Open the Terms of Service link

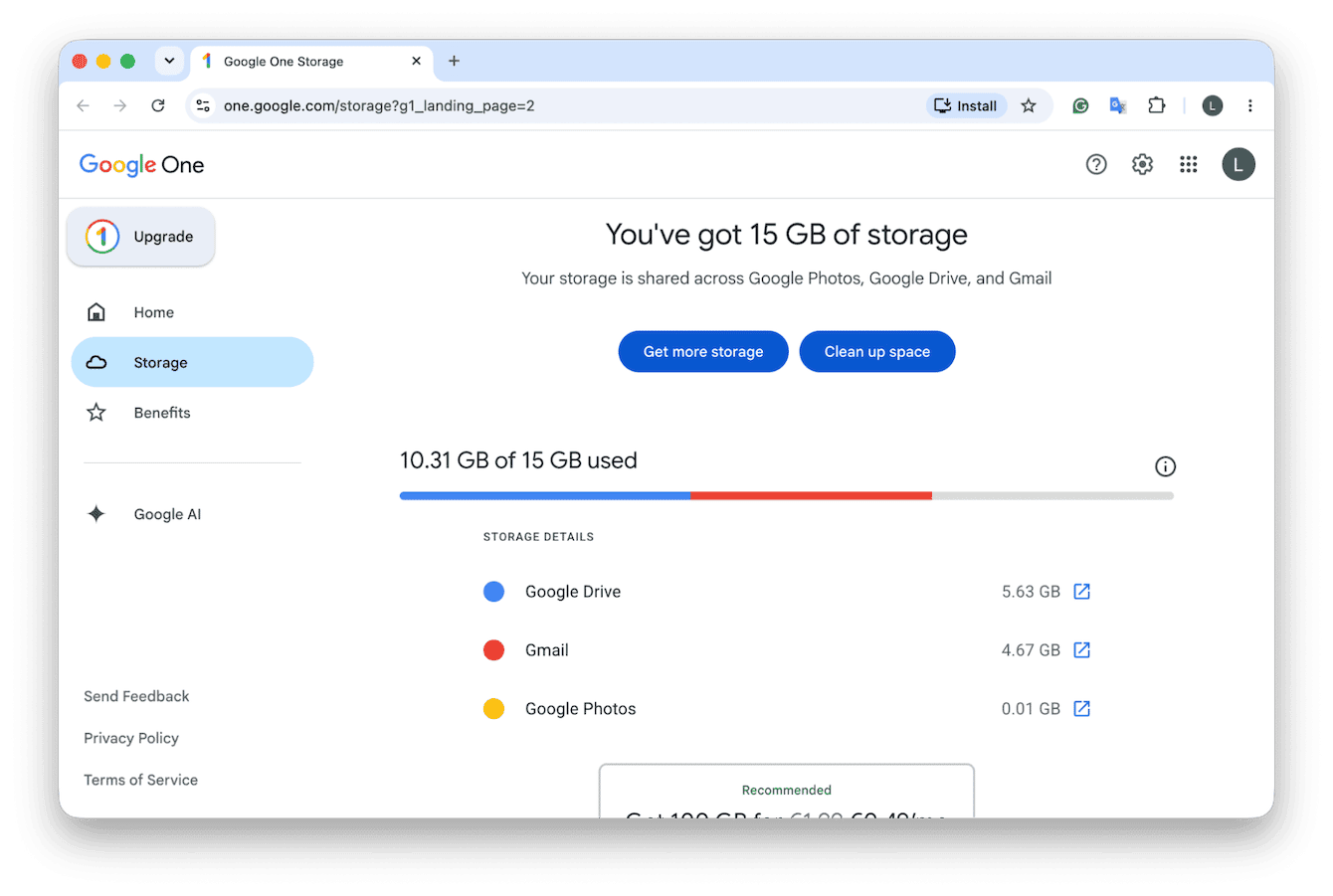[140, 780]
